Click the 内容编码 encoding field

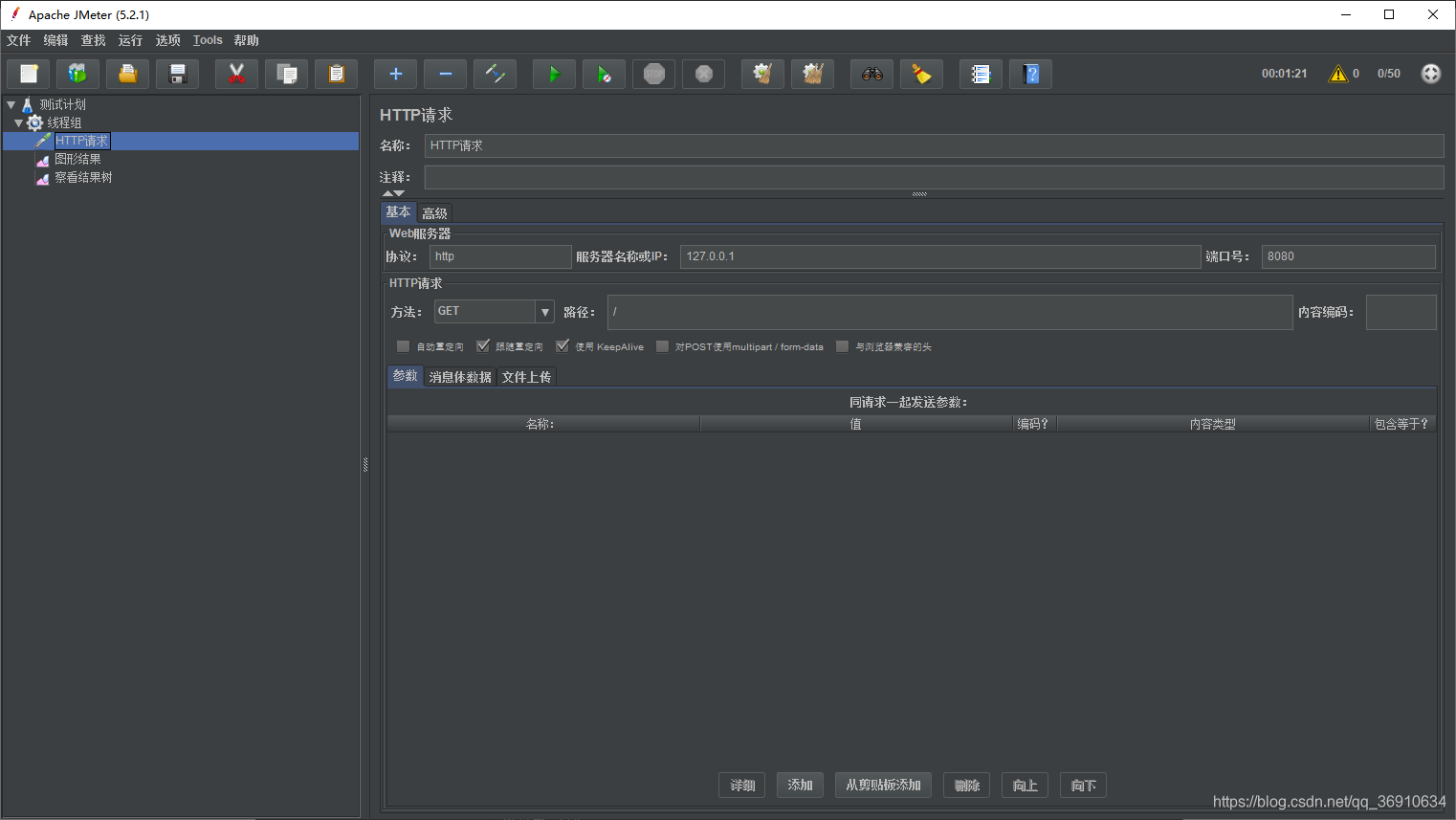tap(1401, 312)
